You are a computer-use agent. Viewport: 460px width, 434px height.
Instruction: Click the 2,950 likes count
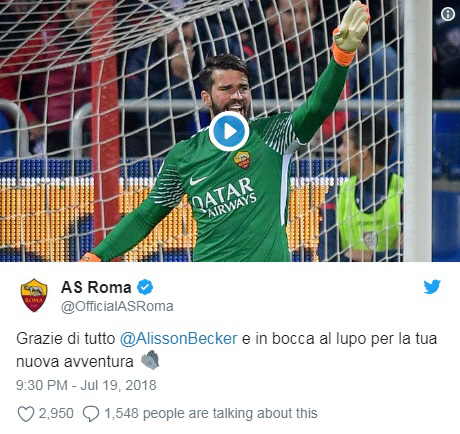coord(56,413)
